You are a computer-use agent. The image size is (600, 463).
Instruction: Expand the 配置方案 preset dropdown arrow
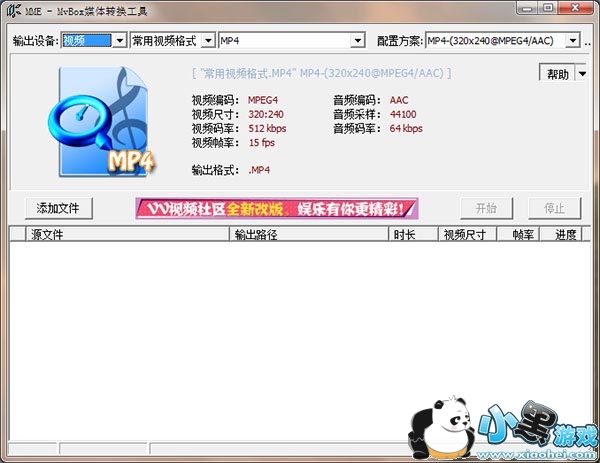tap(573, 41)
